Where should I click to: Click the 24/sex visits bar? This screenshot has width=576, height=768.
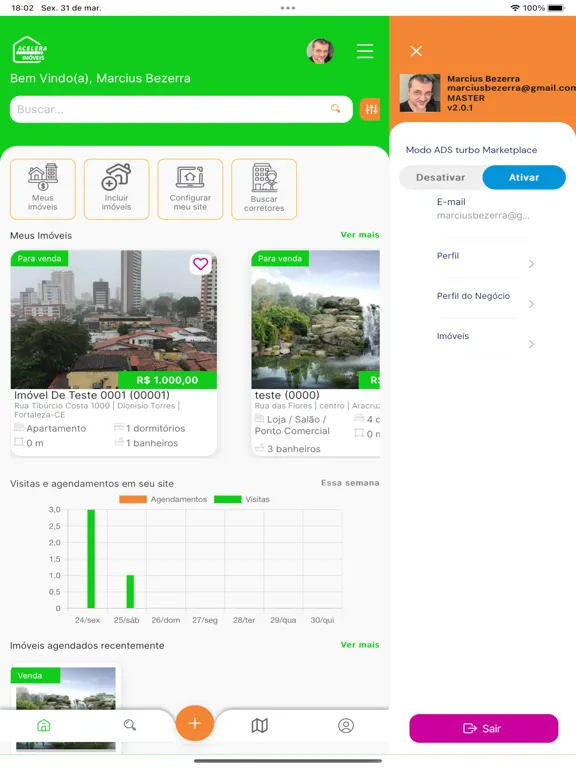[91, 559]
